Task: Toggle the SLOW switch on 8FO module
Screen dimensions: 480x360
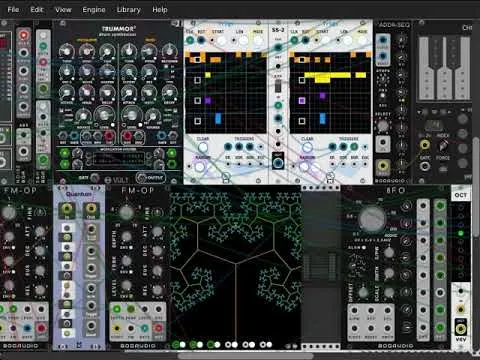Action: (364, 248)
